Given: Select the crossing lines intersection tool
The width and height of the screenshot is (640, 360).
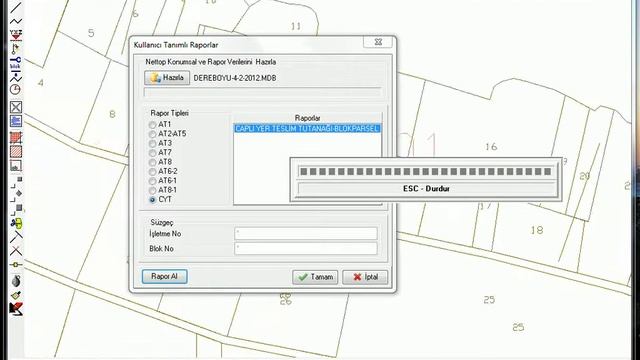Looking at the screenshot, I should (16, 251).
